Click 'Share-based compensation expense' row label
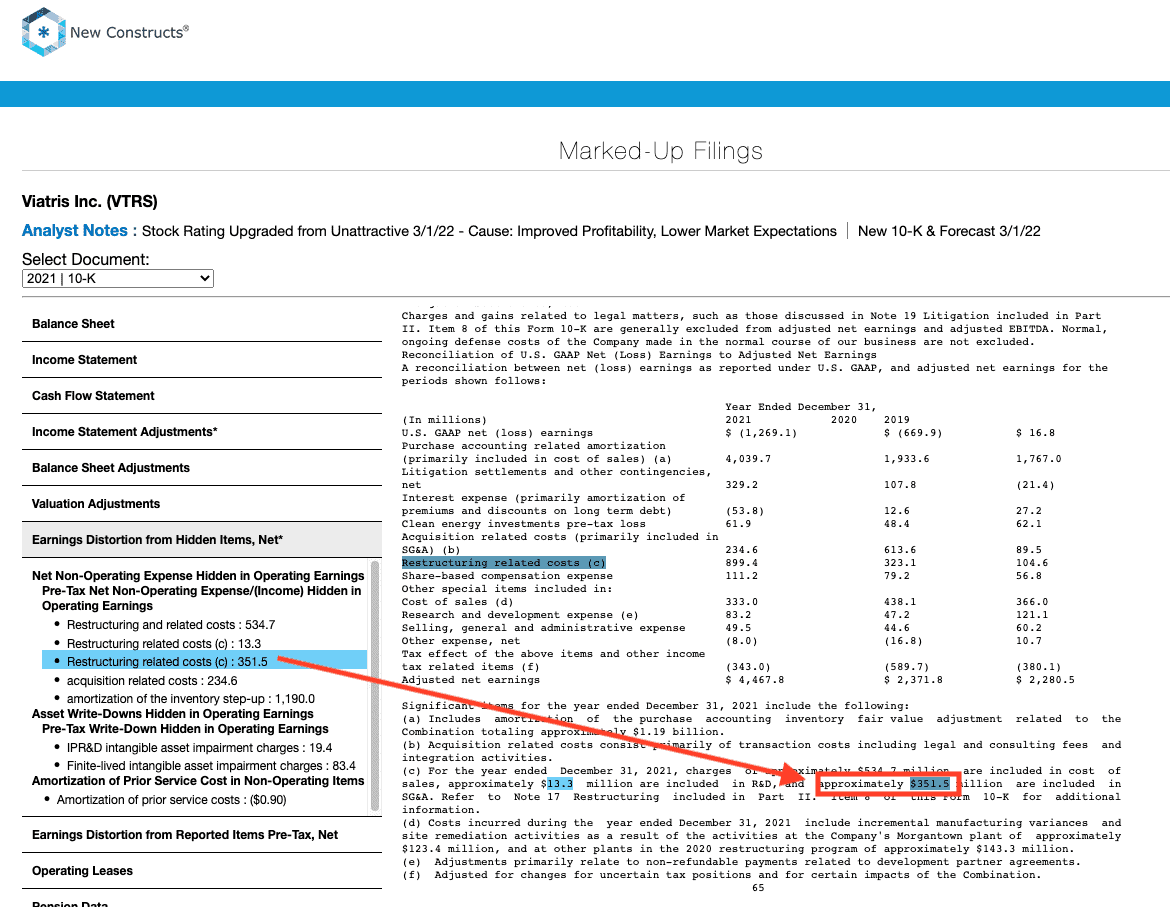The image size is (1170, 907). click(x=507, y=576)
